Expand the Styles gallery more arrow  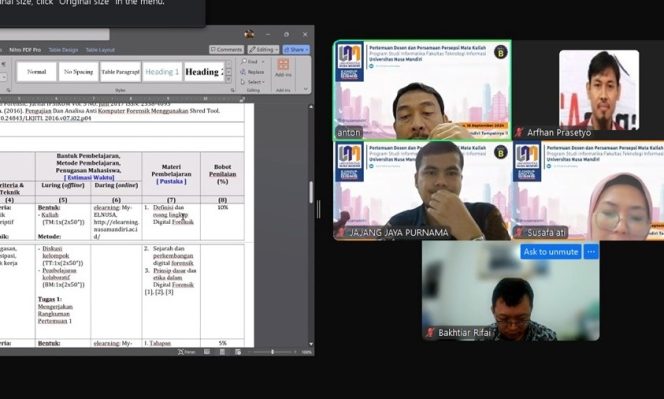pos(229,80)
